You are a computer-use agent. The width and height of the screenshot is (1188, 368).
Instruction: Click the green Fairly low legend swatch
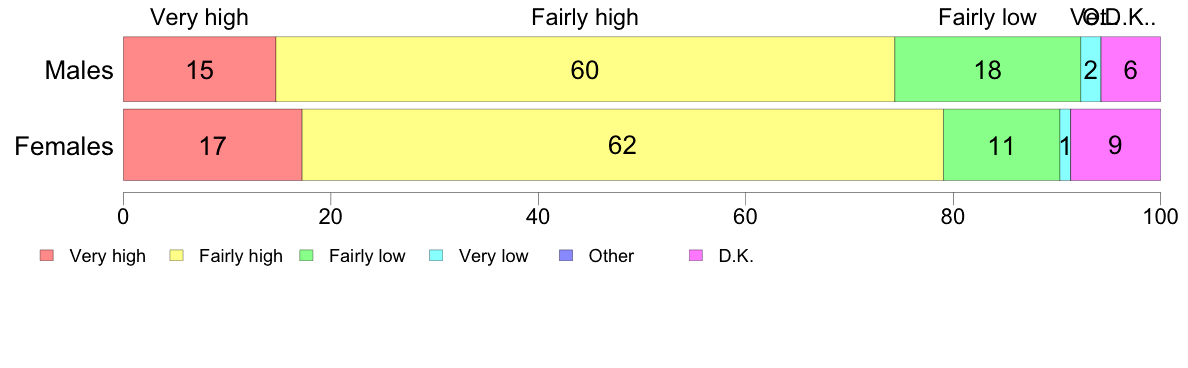click(306, 256)
